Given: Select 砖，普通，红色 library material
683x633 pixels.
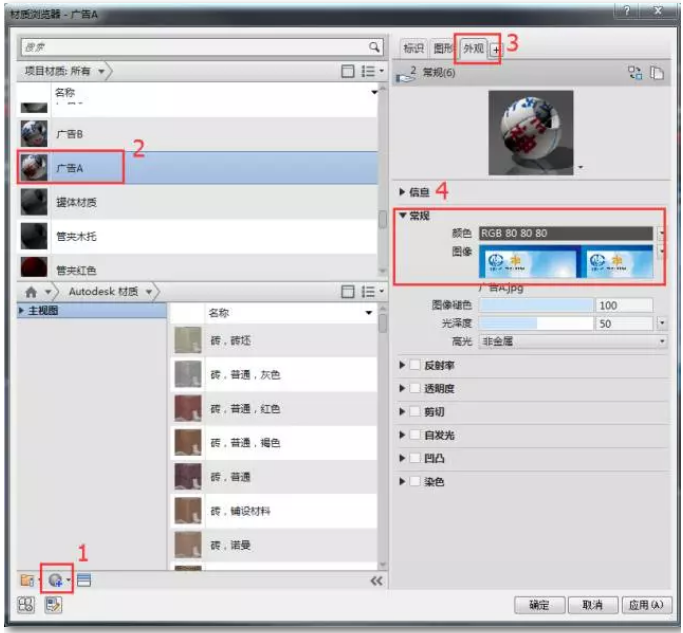Looking at the screenshot, I should point(274,409).
